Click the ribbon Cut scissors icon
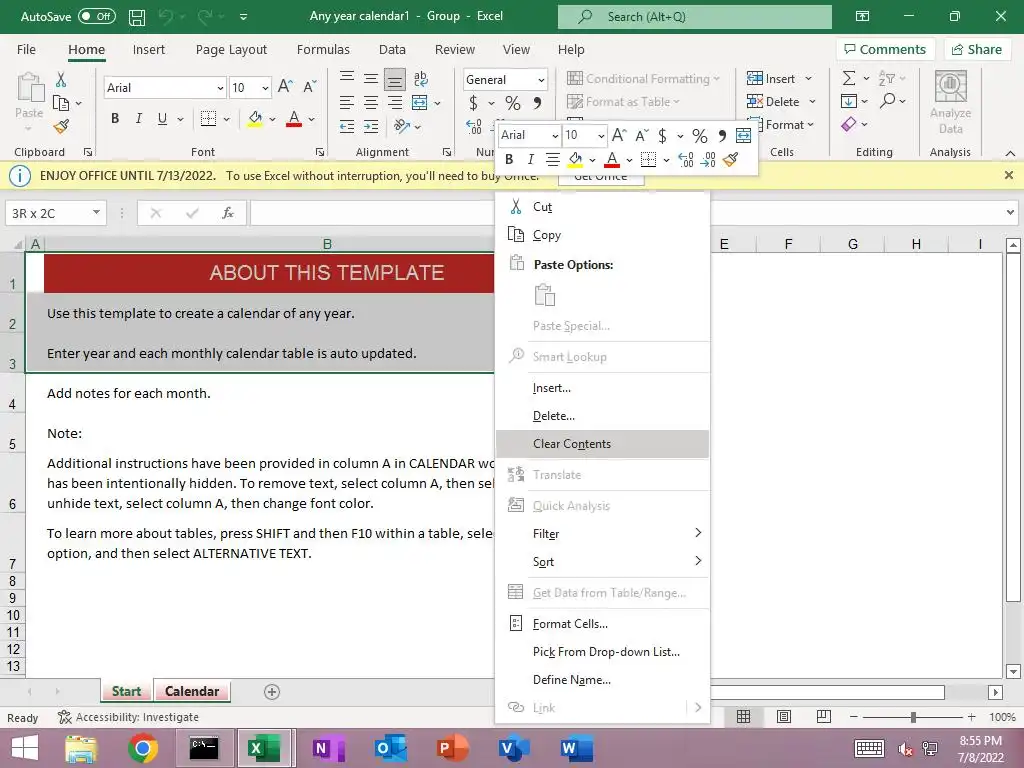This screenshot has height=768, width=1024. click(61, 80)
